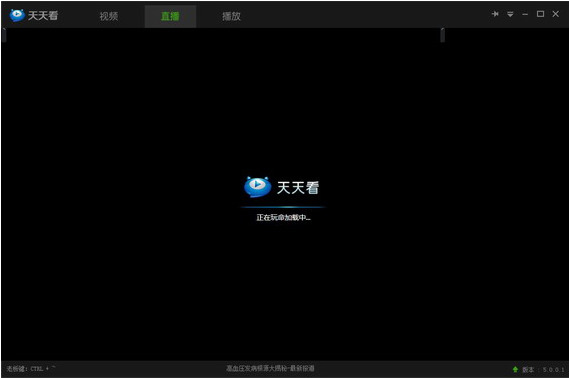Click the boss key CTRL shortcut label
Screen dimensions: 569x378
click(x=31, y=369)
